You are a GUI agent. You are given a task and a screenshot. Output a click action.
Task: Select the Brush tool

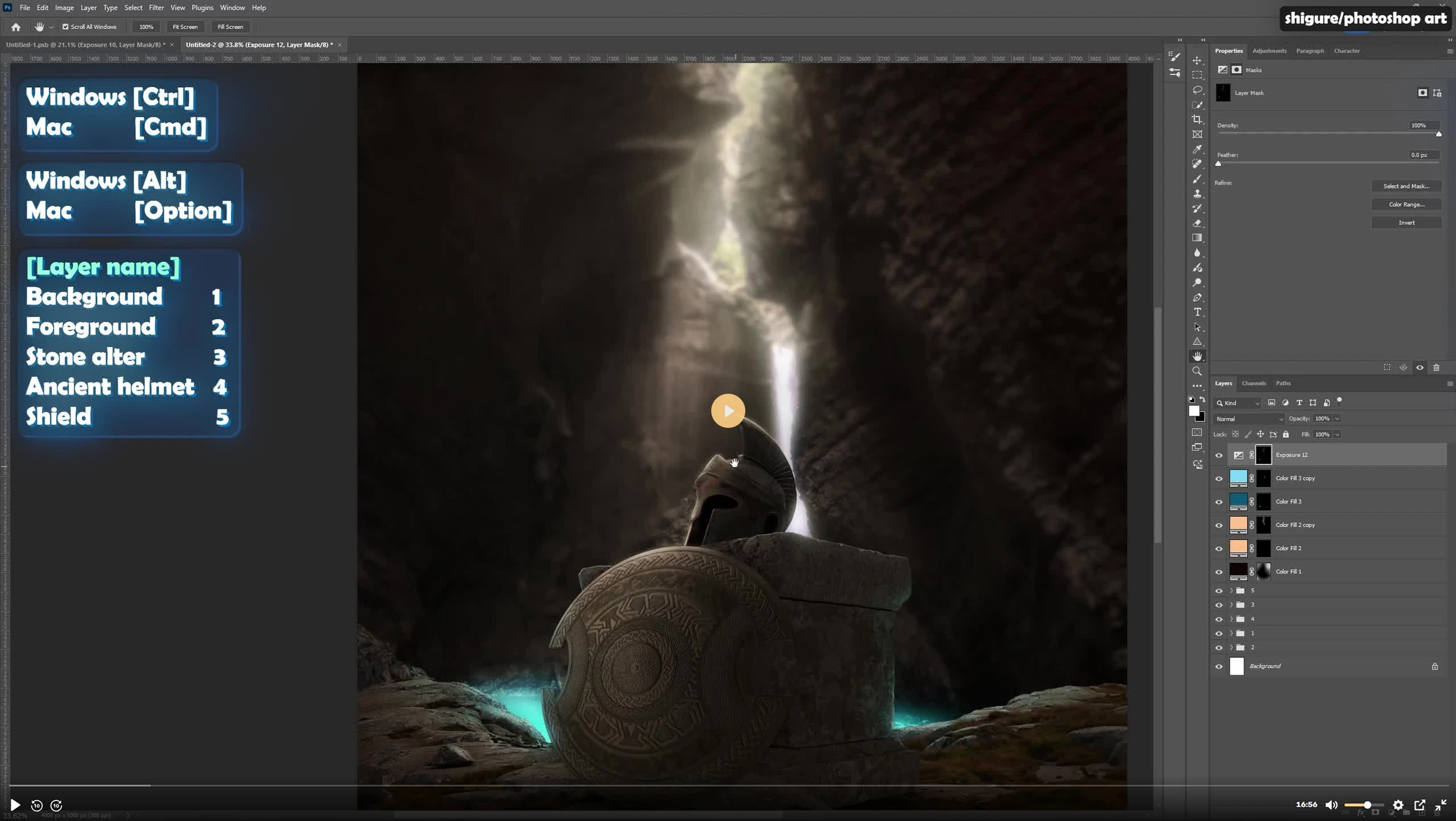[1197, 179]
